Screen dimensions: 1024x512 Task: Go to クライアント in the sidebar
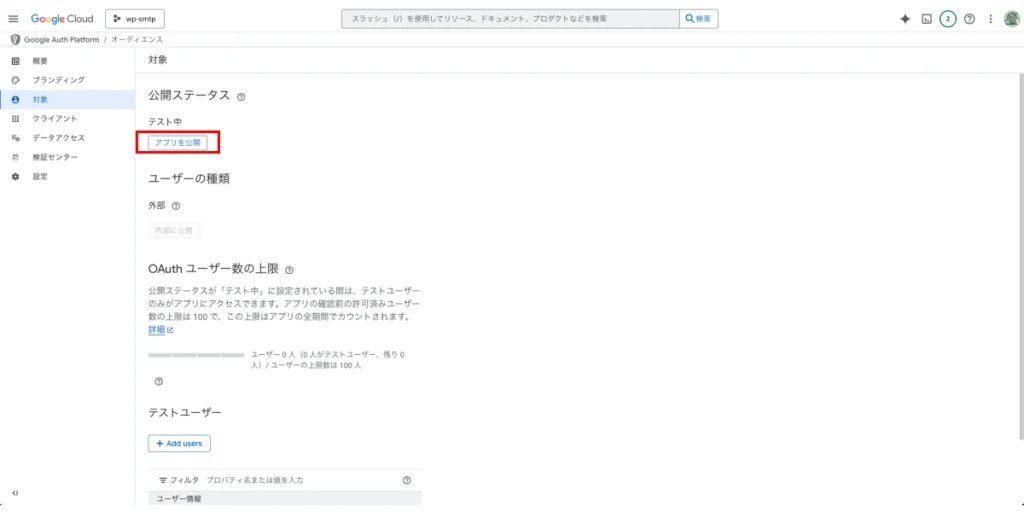click(x=54, y=118)
